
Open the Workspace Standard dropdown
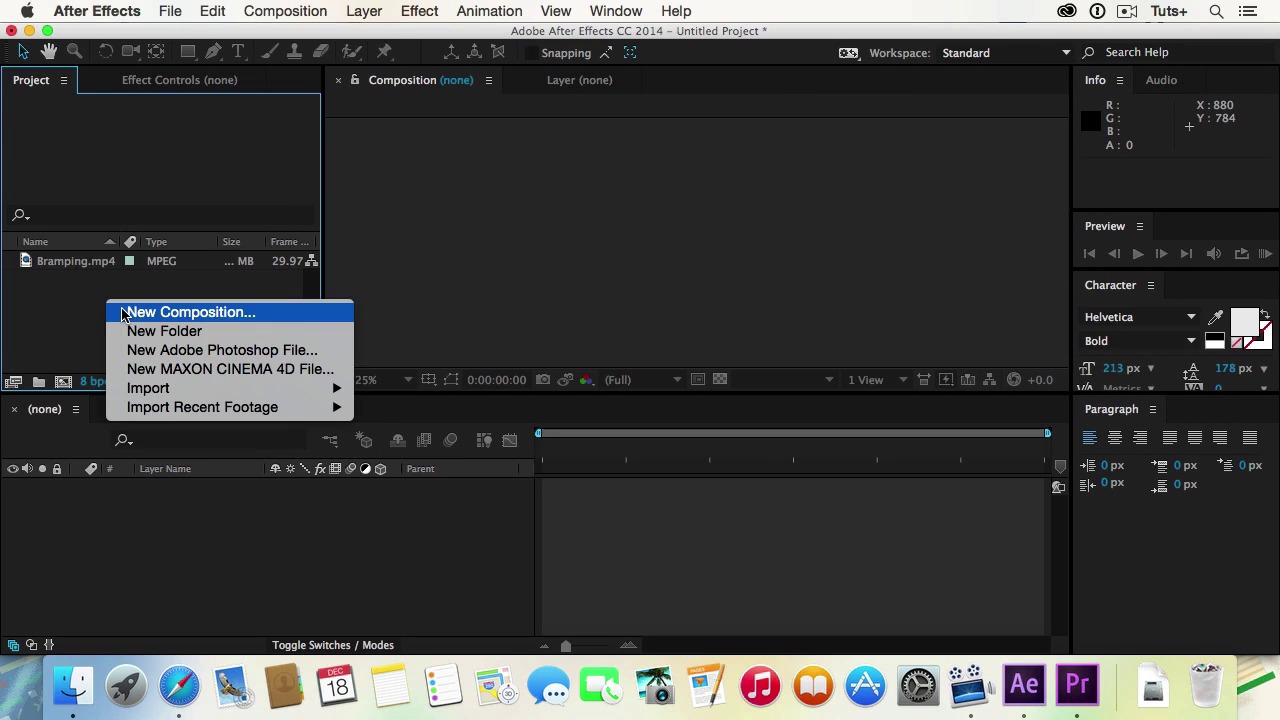(1004, 53)
